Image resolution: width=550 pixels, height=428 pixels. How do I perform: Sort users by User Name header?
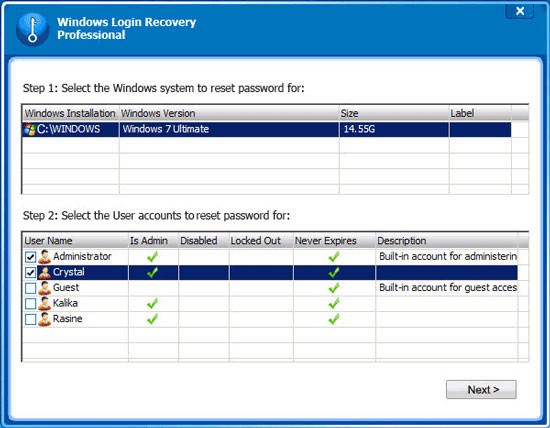(75, 241)
